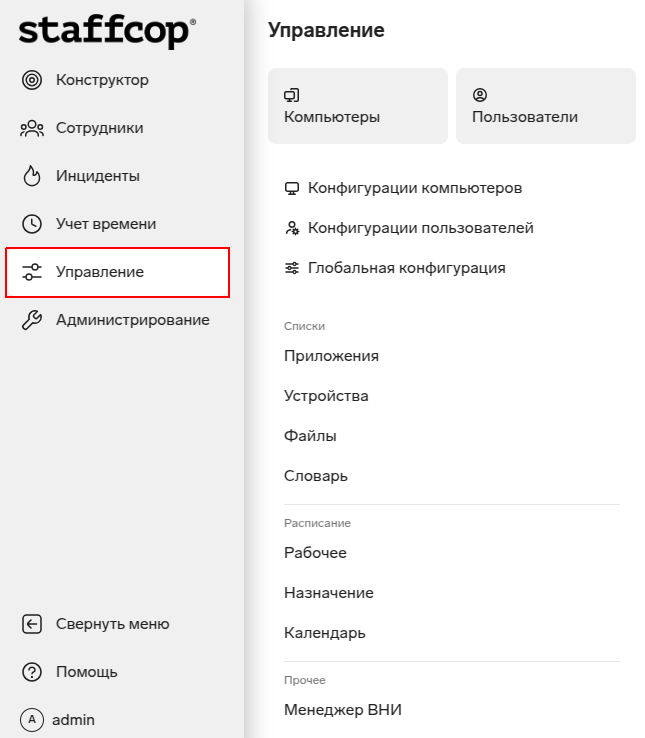645x738 pixels.
Task: Open Администрирование section in sidebar
Action: (132, 320)
